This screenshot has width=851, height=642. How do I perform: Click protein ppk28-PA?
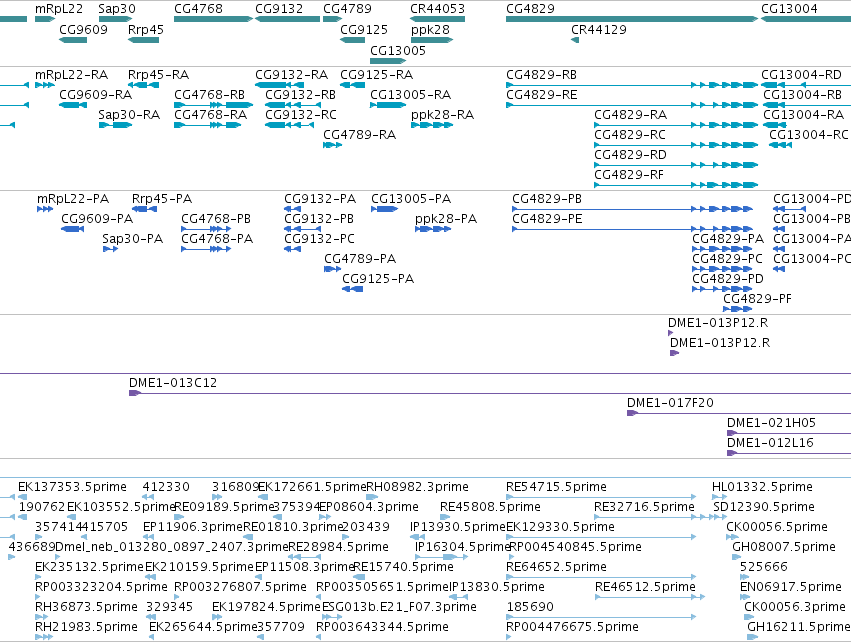click(x=446, y=219)
